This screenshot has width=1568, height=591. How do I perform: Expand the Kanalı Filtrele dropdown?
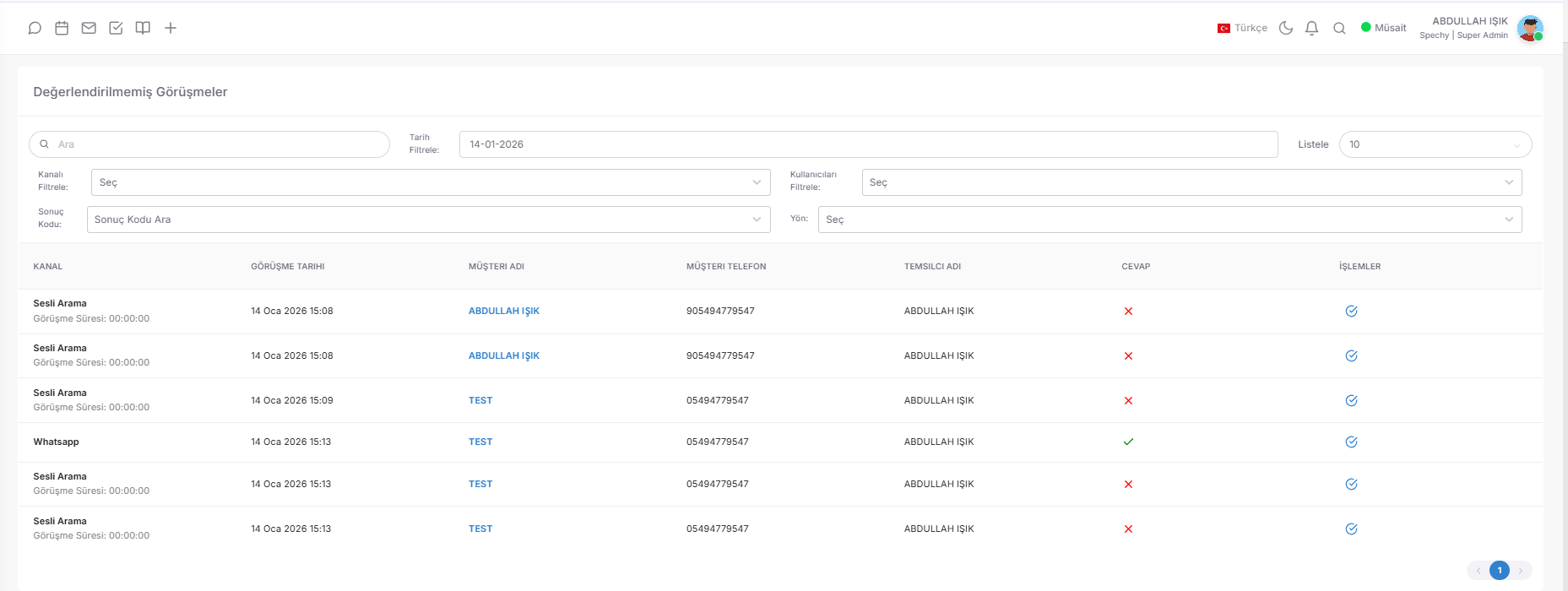click(x=431, y=182)
